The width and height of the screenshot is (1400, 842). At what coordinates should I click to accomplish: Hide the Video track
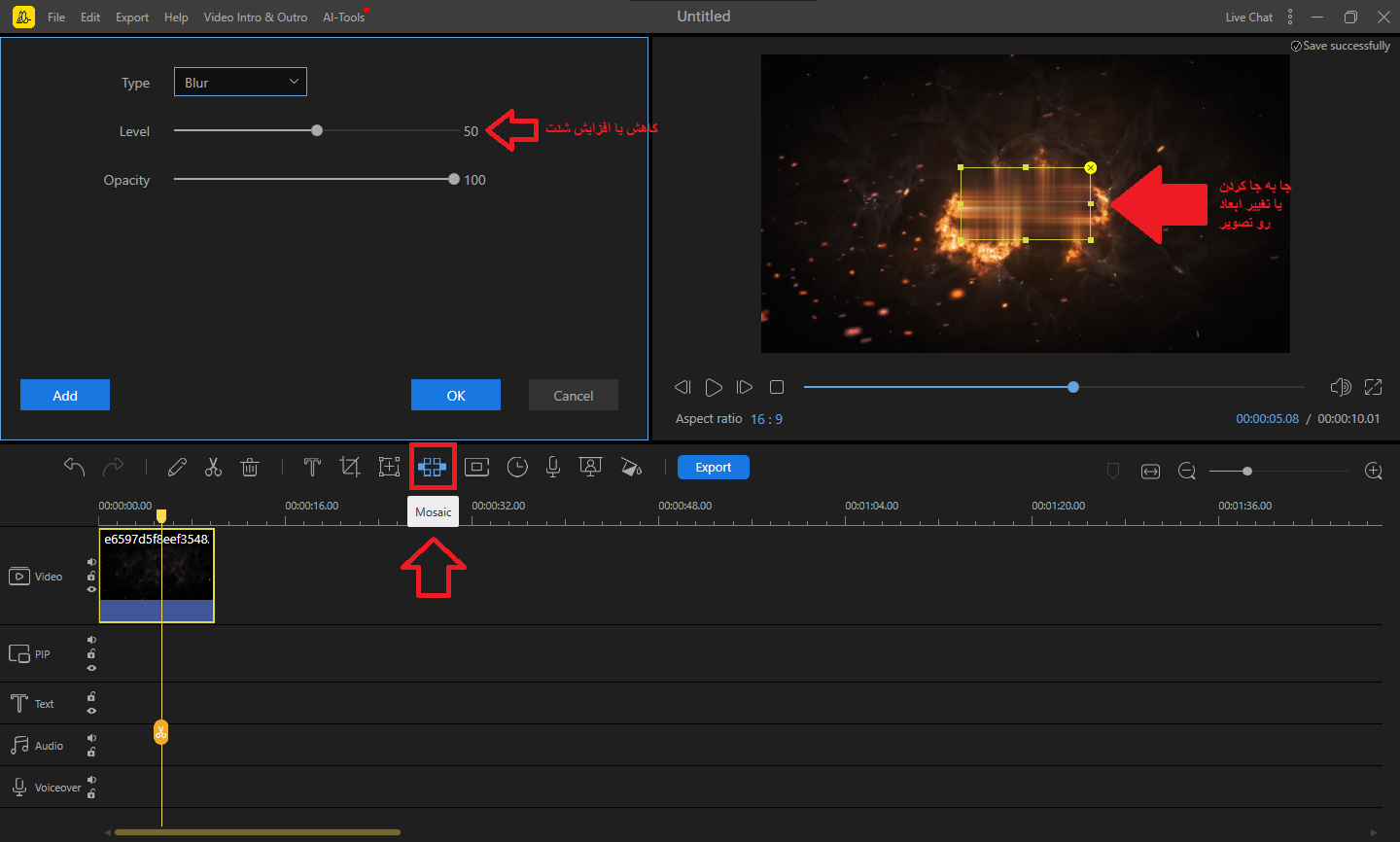click(x=91, y=589)
